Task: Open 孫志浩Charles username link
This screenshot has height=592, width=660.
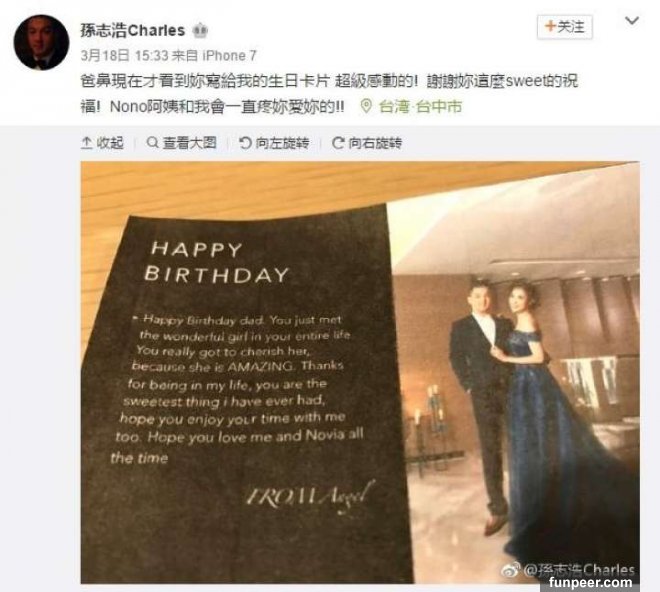Action: click(x=133, y=31)
